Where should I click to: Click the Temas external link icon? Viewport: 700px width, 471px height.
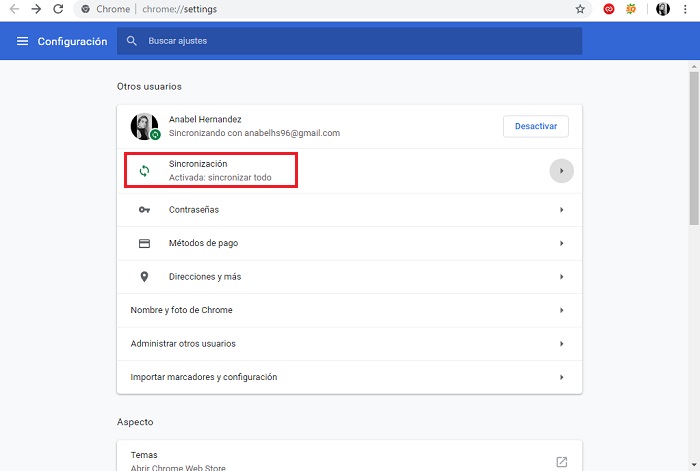[x=562, y=462]
